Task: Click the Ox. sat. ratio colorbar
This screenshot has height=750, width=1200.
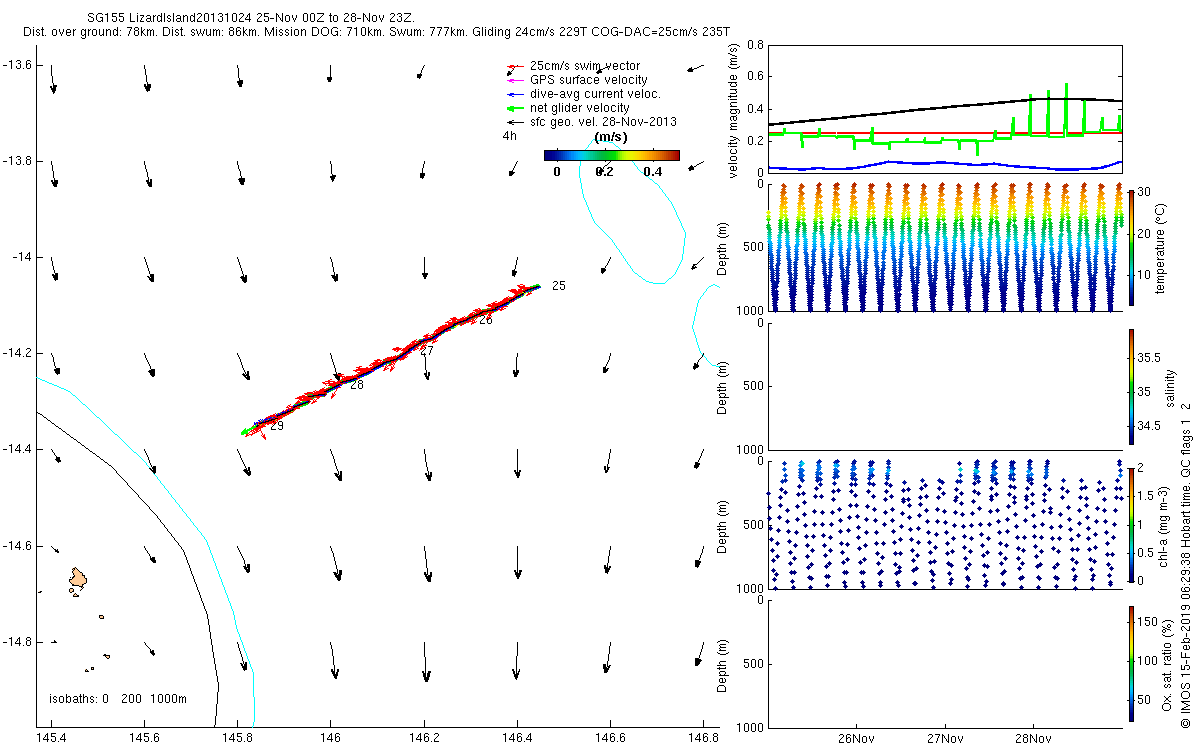Action: coord(1130,664)
